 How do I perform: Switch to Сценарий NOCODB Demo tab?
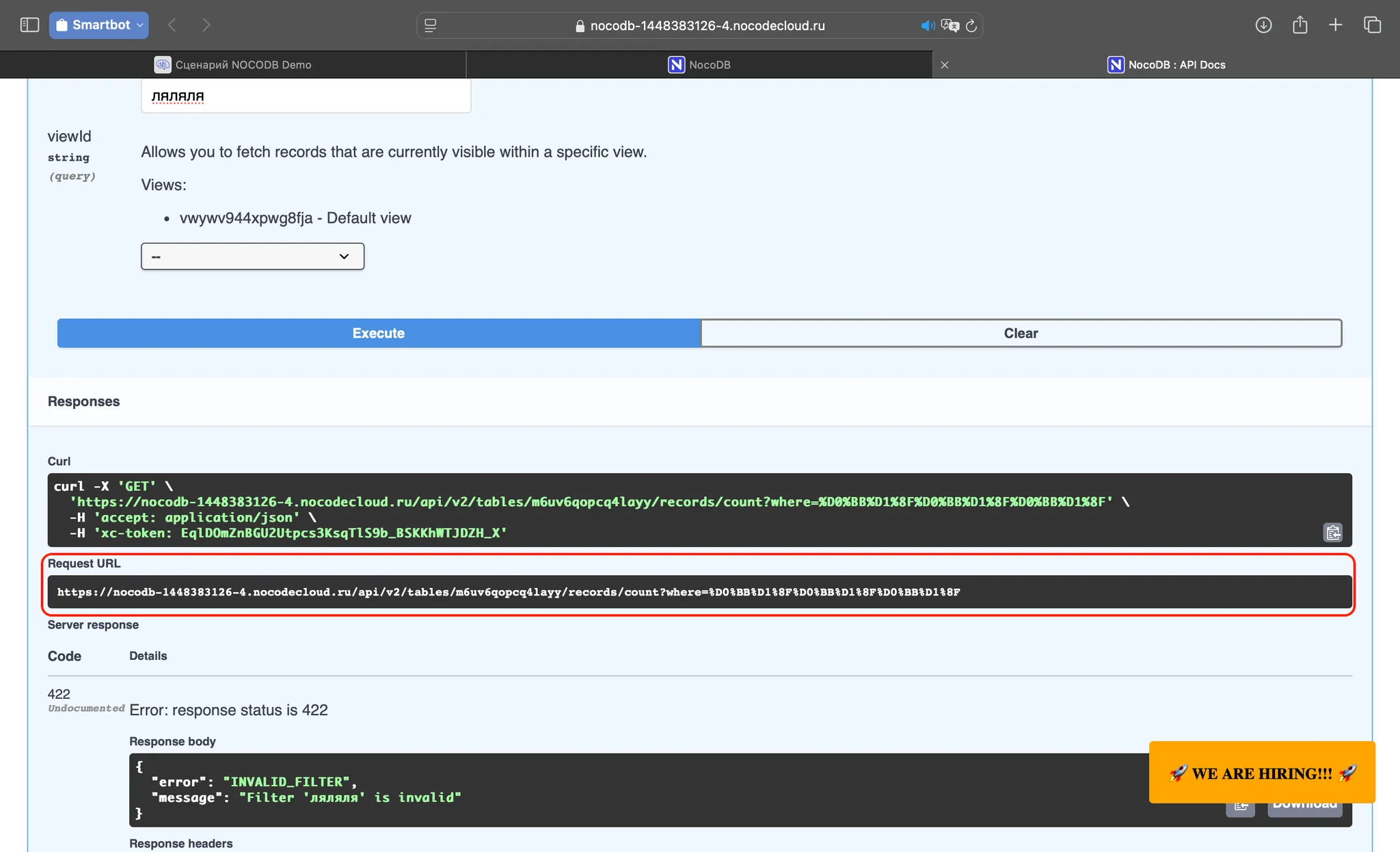[232, 65]
